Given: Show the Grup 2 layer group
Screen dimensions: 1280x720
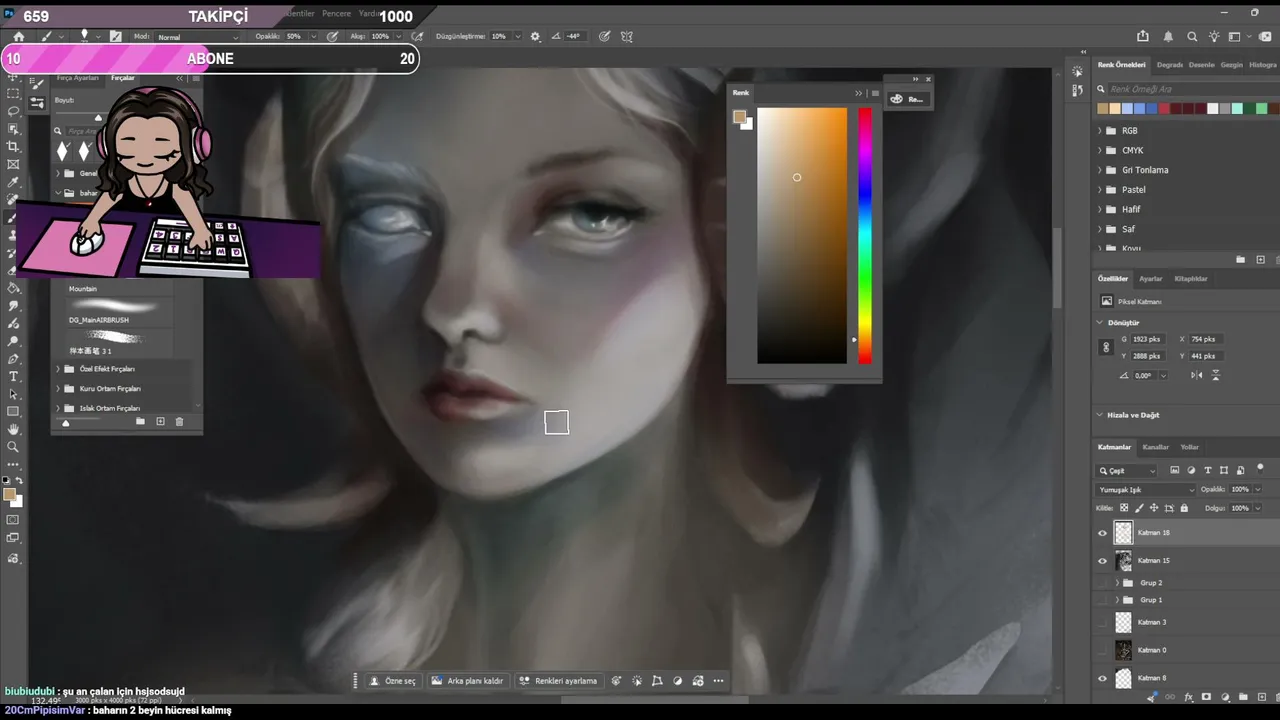Looking at the screenshot, I should click(x=1103, y=583).
